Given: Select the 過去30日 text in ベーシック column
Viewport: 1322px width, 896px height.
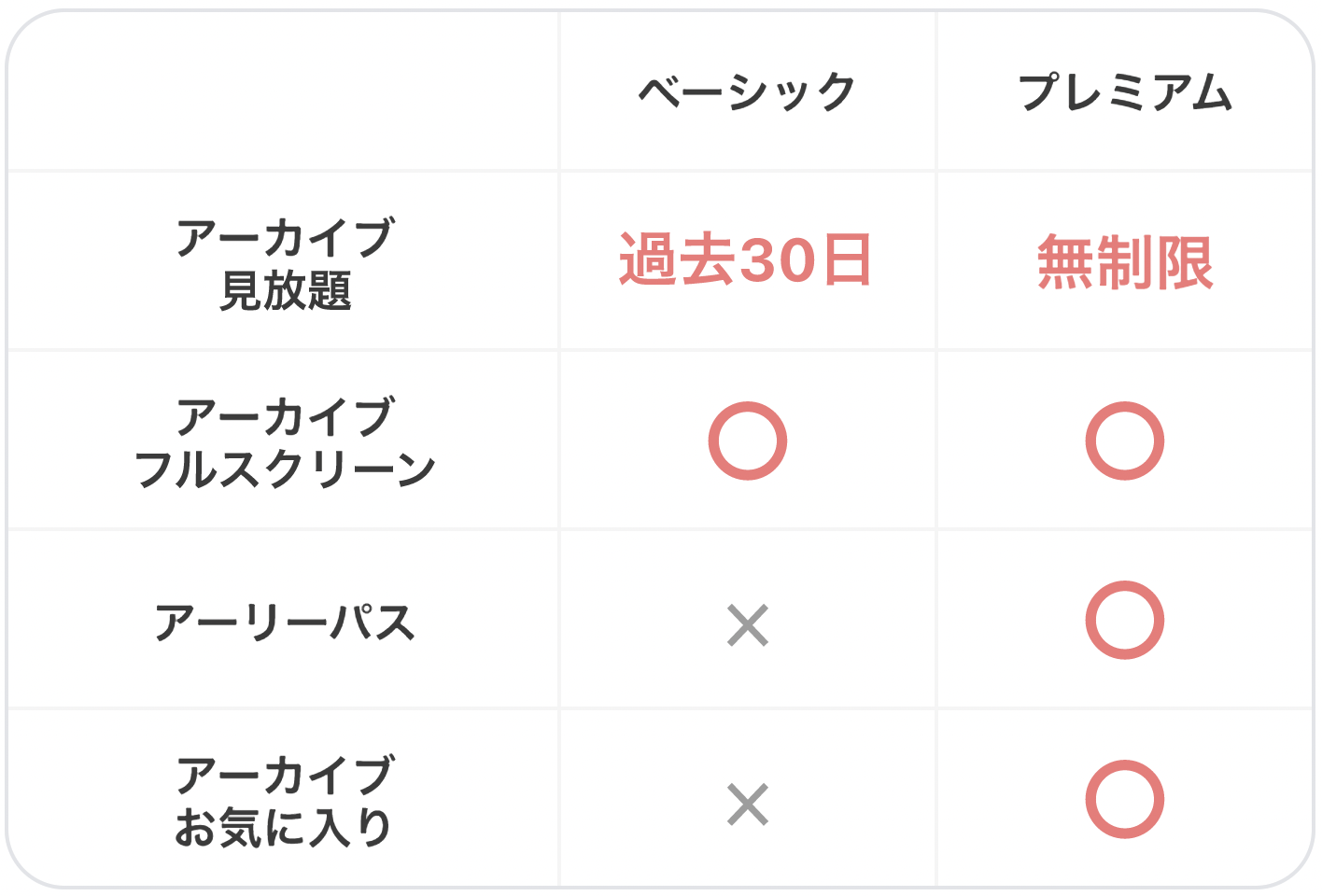Looking at the screenshot, I should pos(746,259).
